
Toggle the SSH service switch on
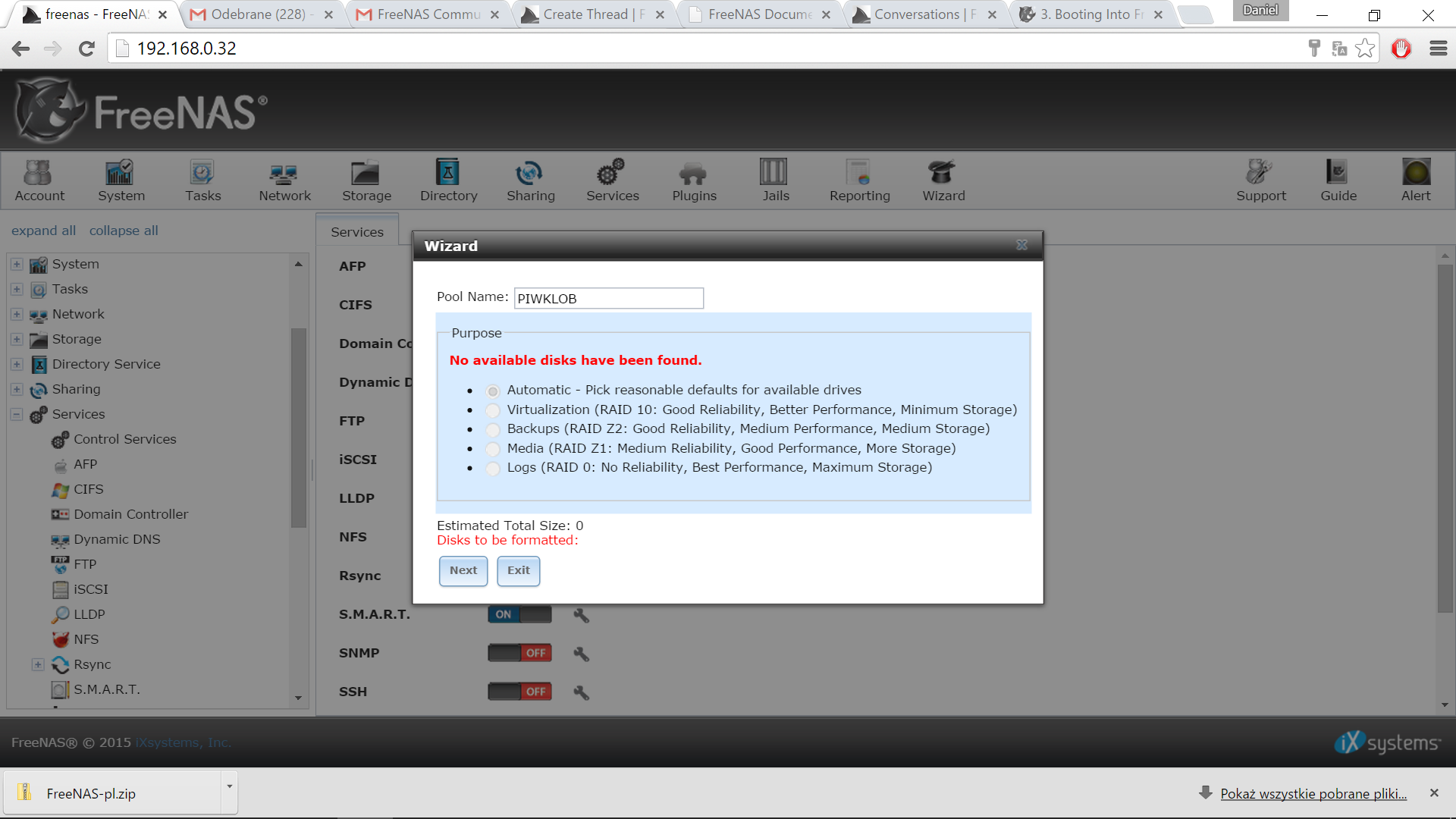pyautogui.click(x=519, y=692)
